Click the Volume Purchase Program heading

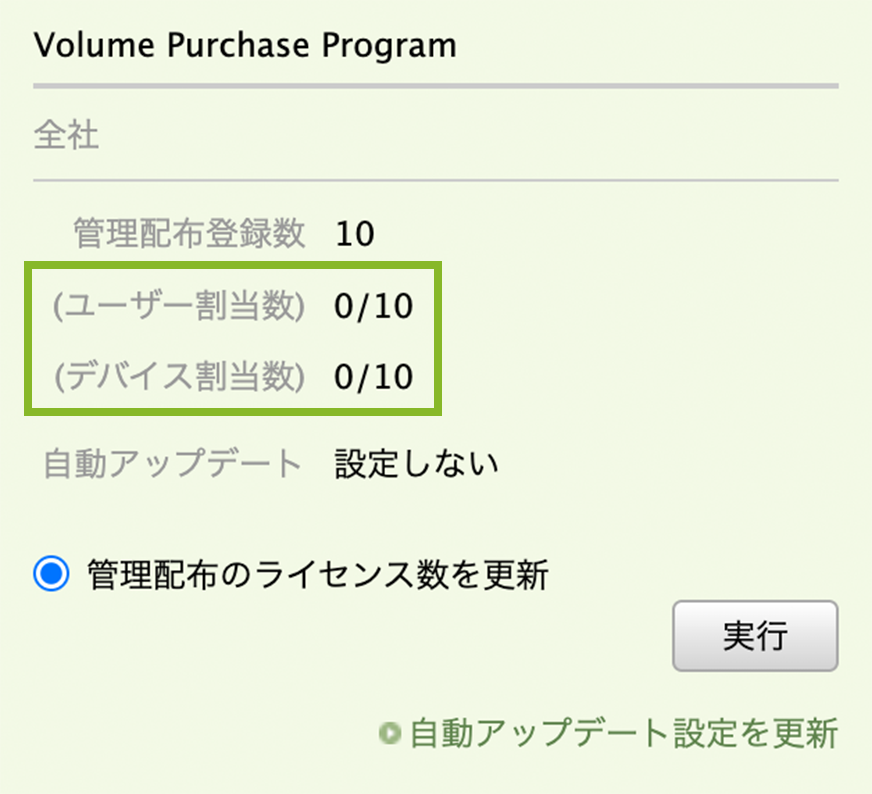245,45
